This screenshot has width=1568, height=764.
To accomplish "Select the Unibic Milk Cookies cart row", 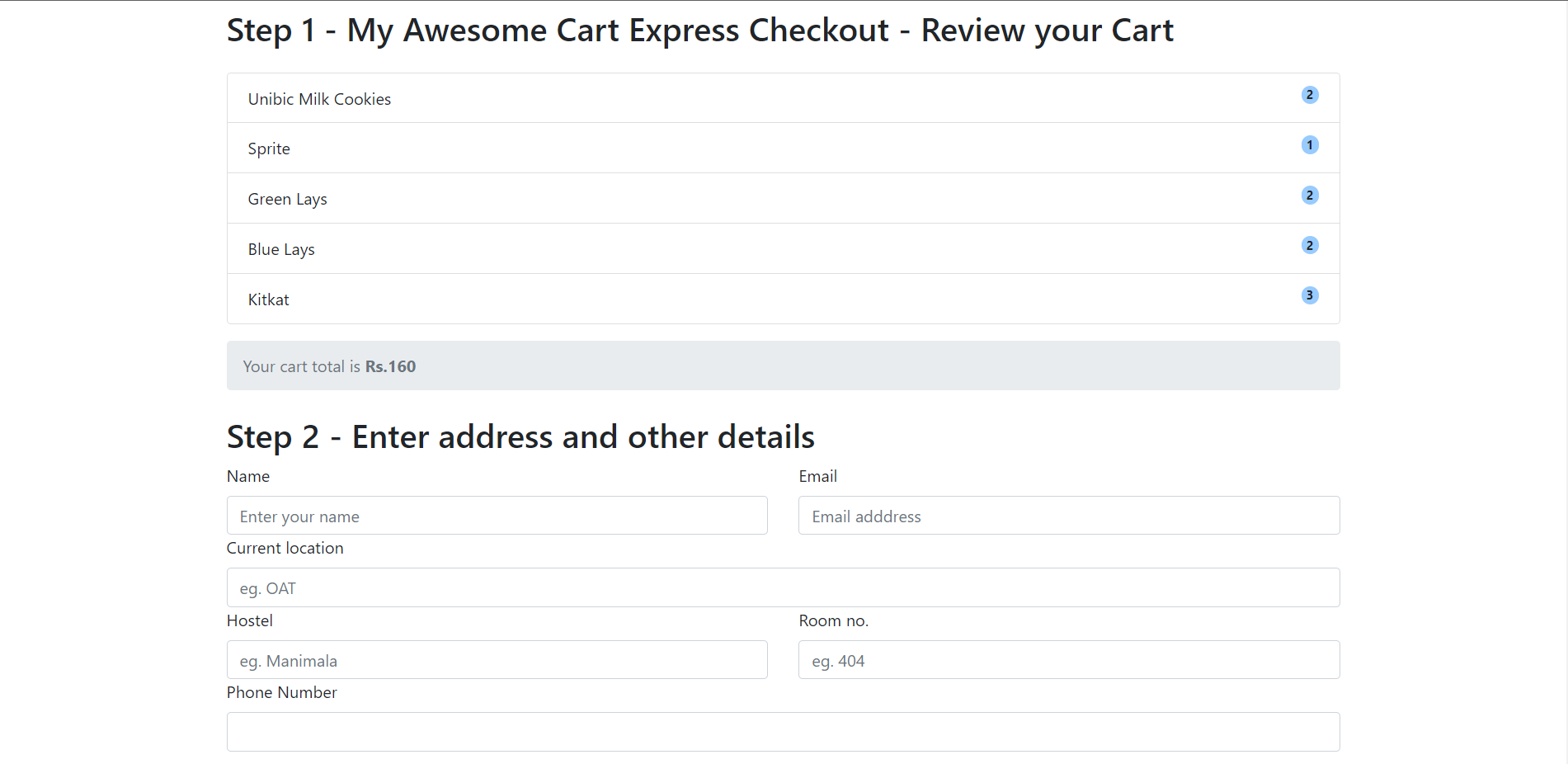I will pyautogui.click(x=784, y=98).
